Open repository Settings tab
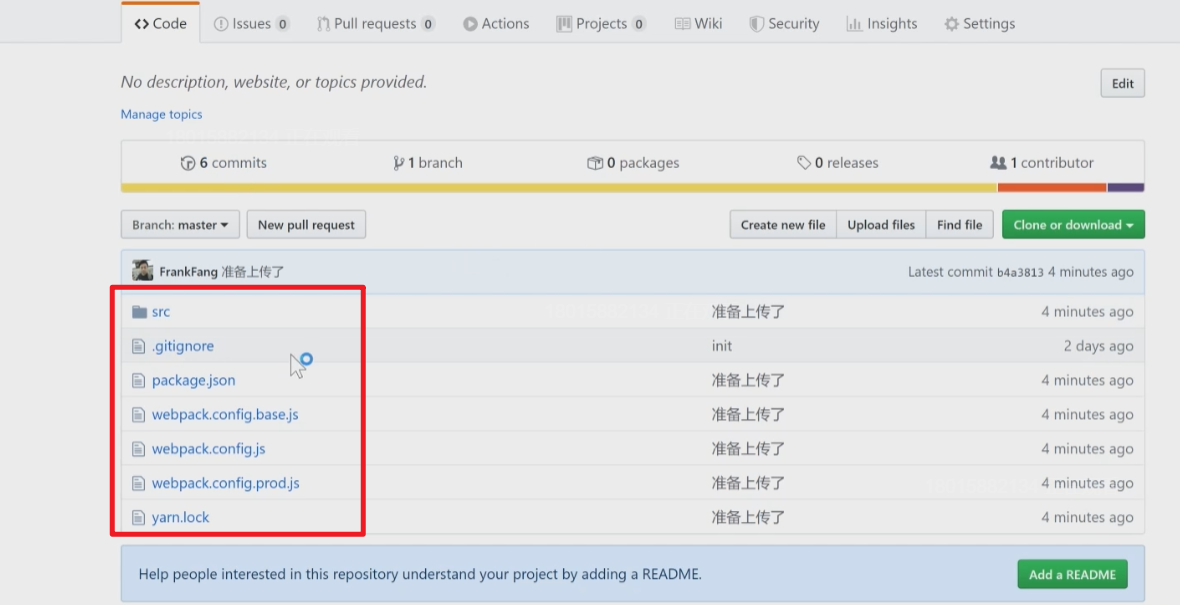Screen dimensions: 1180x605 coord(979,23)
